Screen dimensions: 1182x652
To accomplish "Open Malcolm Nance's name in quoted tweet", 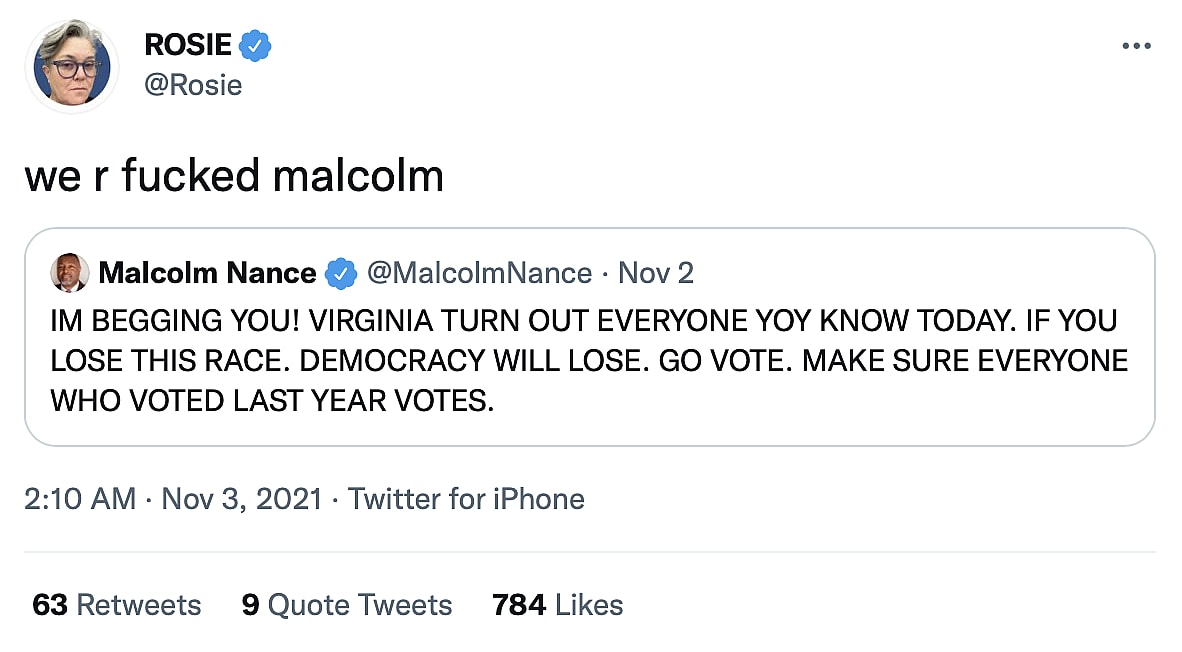I will (208, 273).
